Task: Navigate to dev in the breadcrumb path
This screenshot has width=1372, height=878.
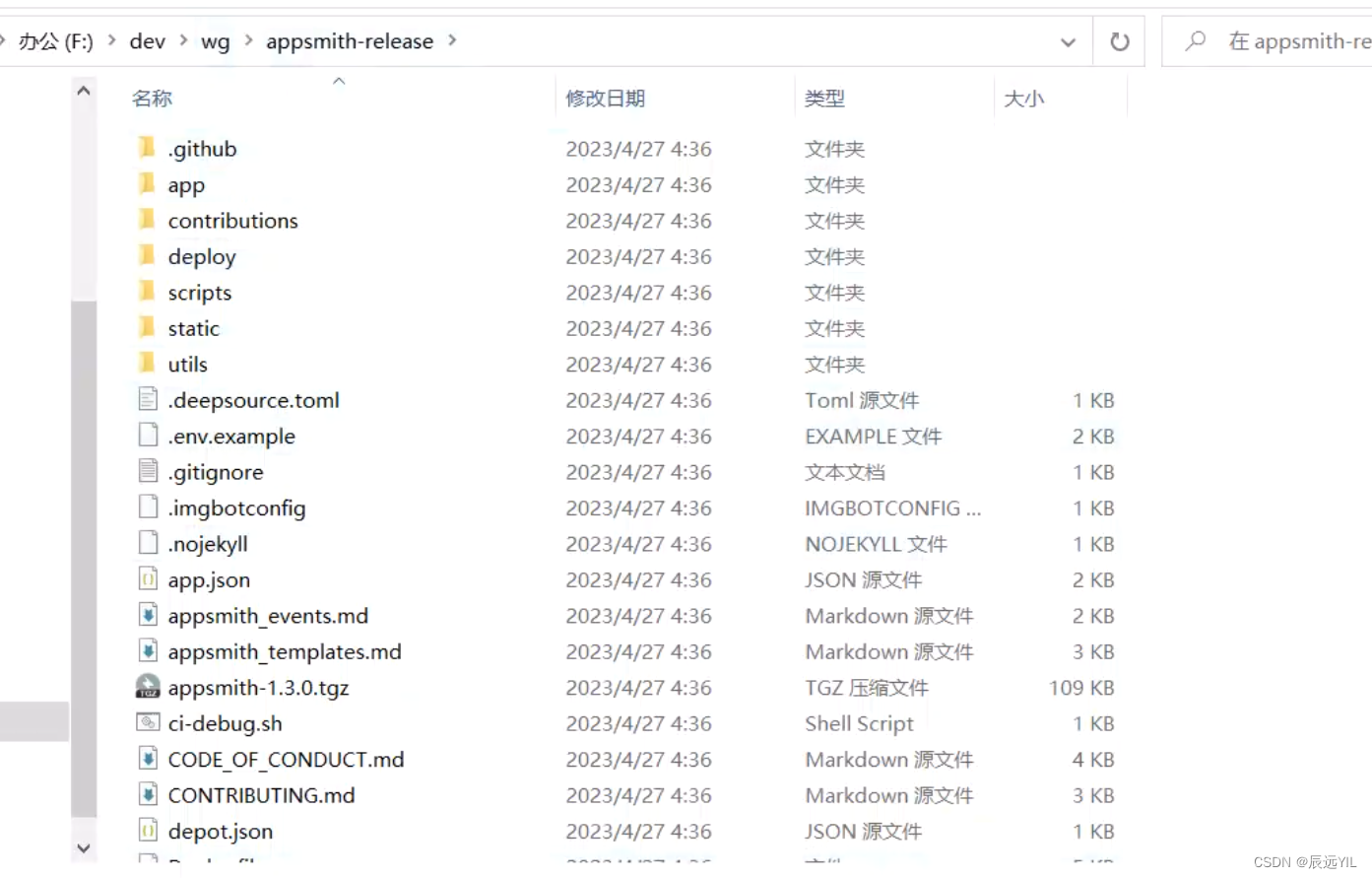Action: 147,41
